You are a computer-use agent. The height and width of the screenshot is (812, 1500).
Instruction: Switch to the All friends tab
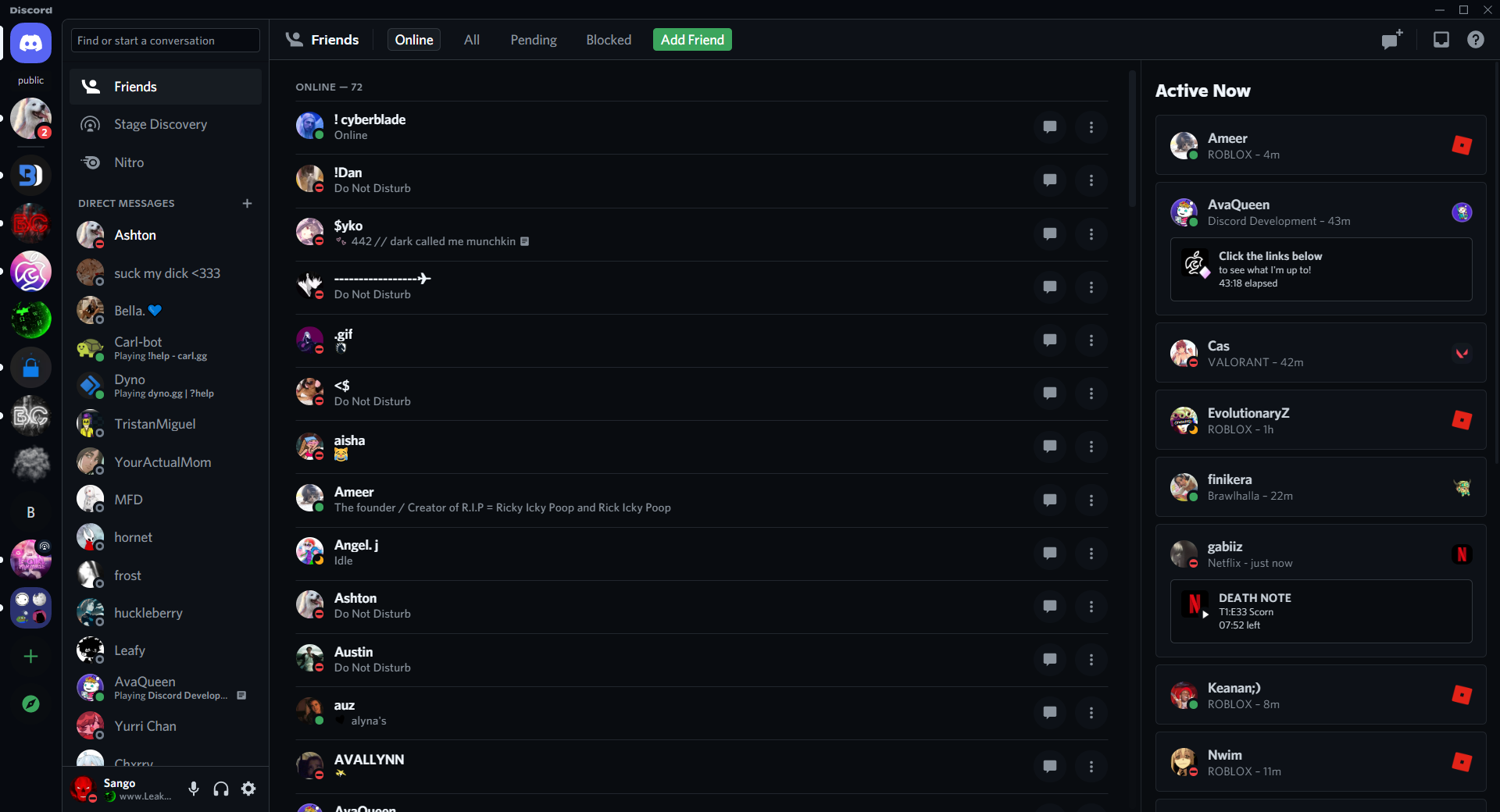[472, 39]
